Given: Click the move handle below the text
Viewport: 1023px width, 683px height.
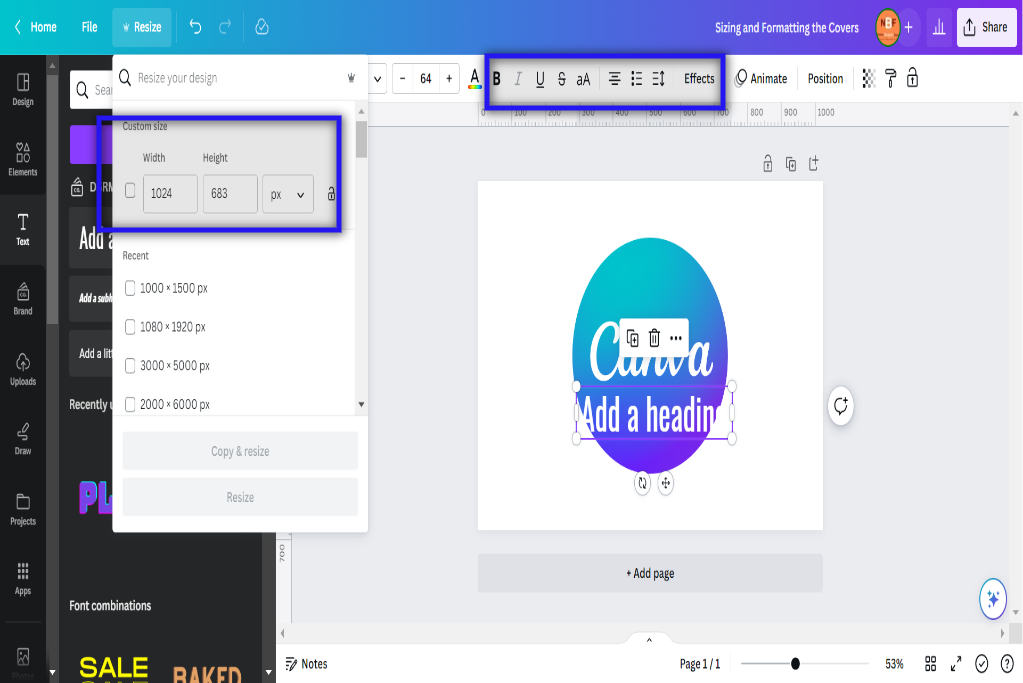Looking at the screenshot, I should tap(665, 483).
